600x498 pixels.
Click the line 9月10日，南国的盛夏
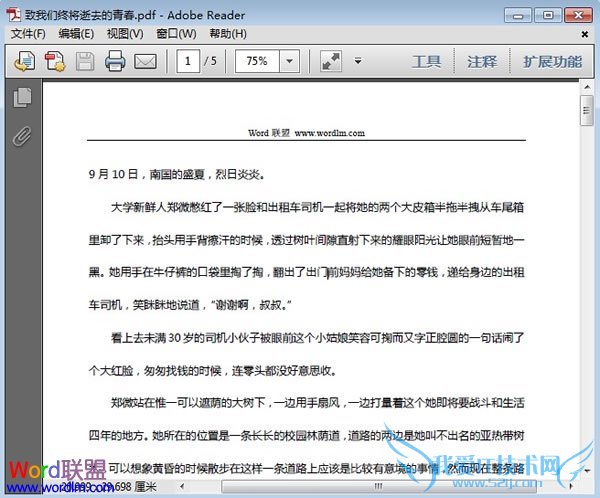click(x=177, y=175)
